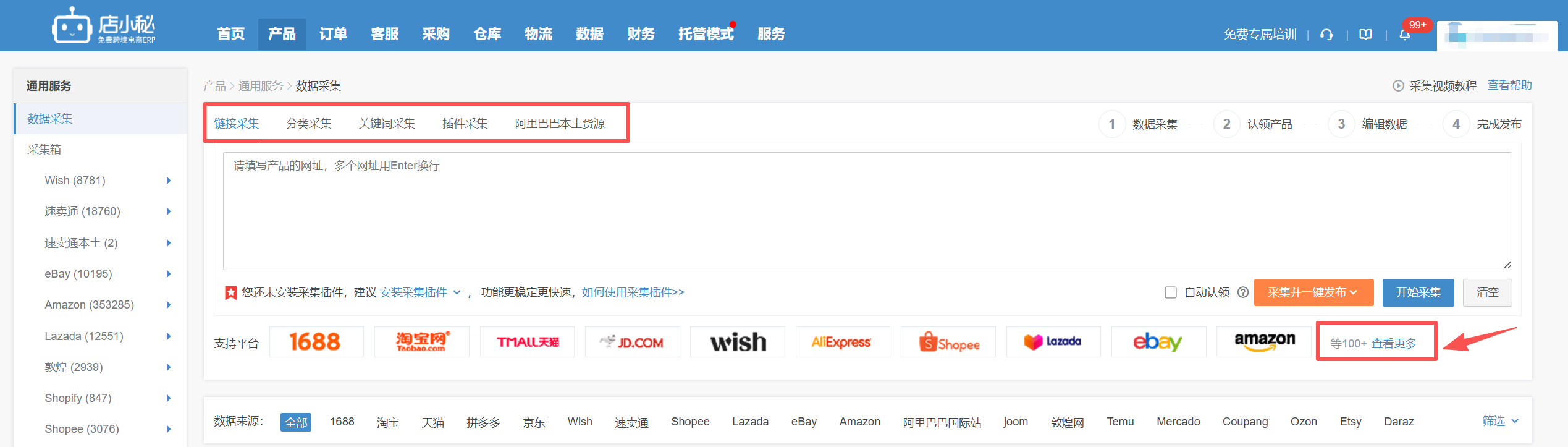Filter data source by Etsy

pyautogui.click(x=1351, y=422)
